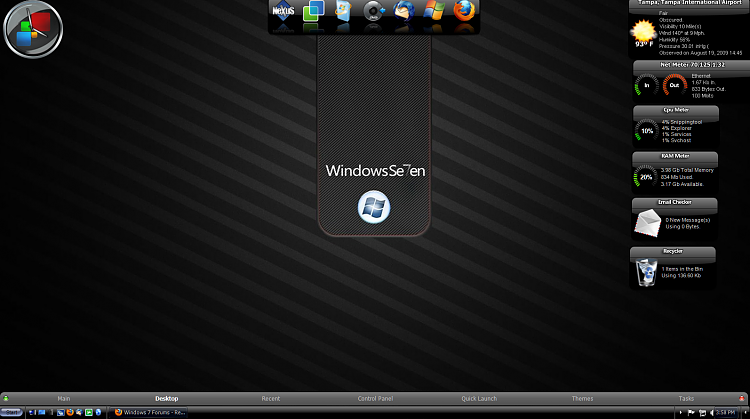Click the Windows flag icon in dock
750x419 pixels.
click(434, 11)
